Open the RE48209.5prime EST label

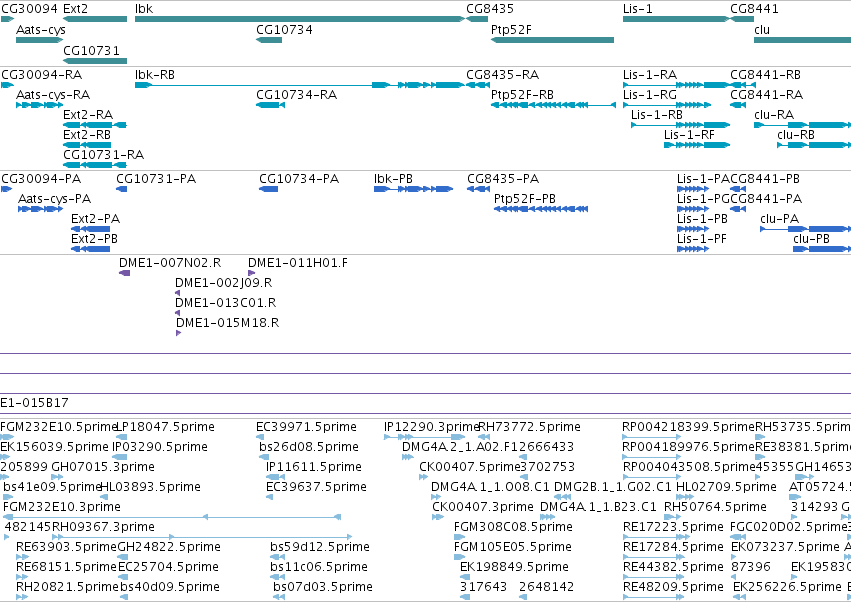[673, 587]
